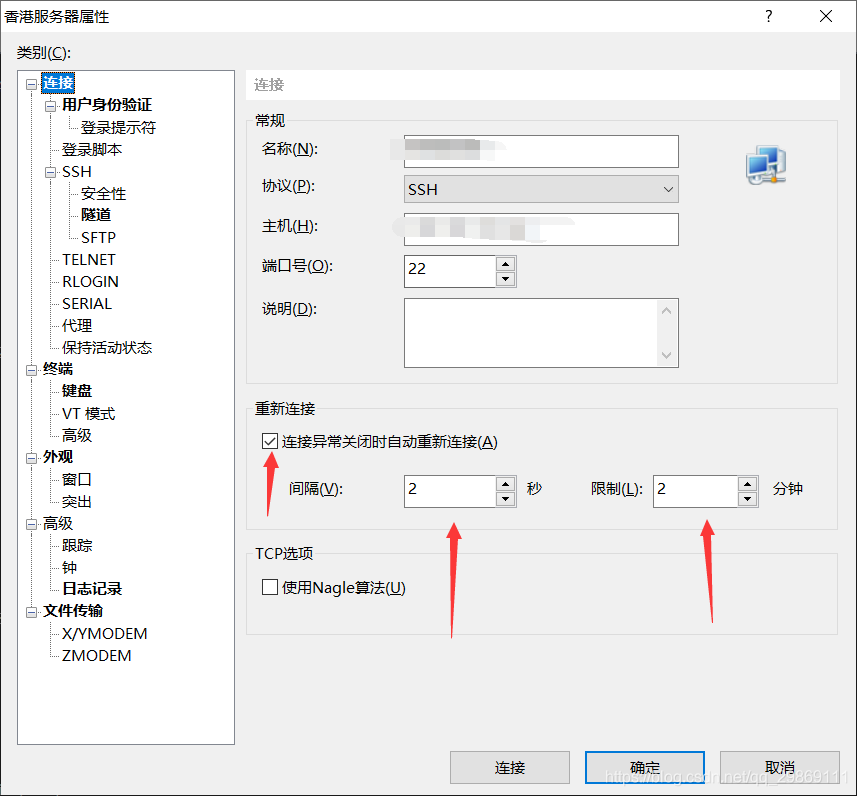Collapse the 终端 tree node

(x=32, y=370)
